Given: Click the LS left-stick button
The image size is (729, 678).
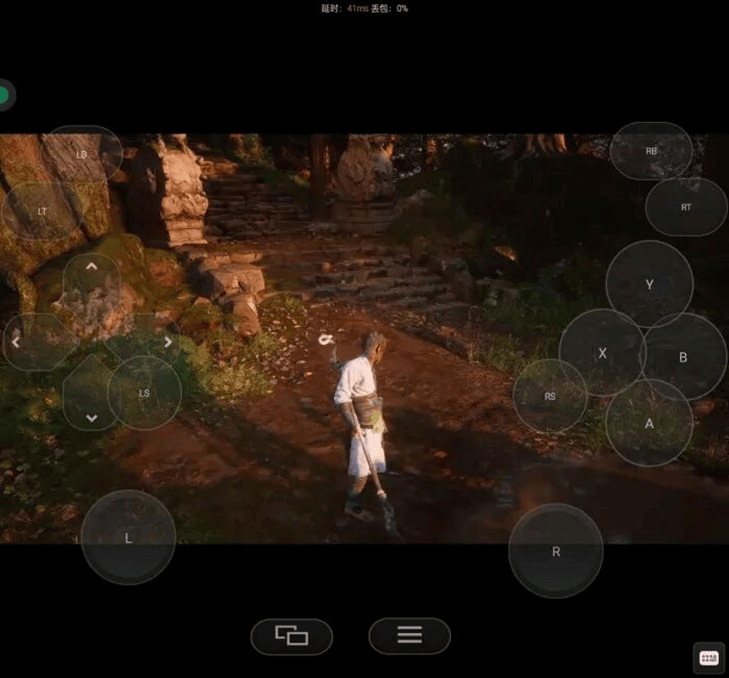Looking at the screenshot, I should 144,393.
